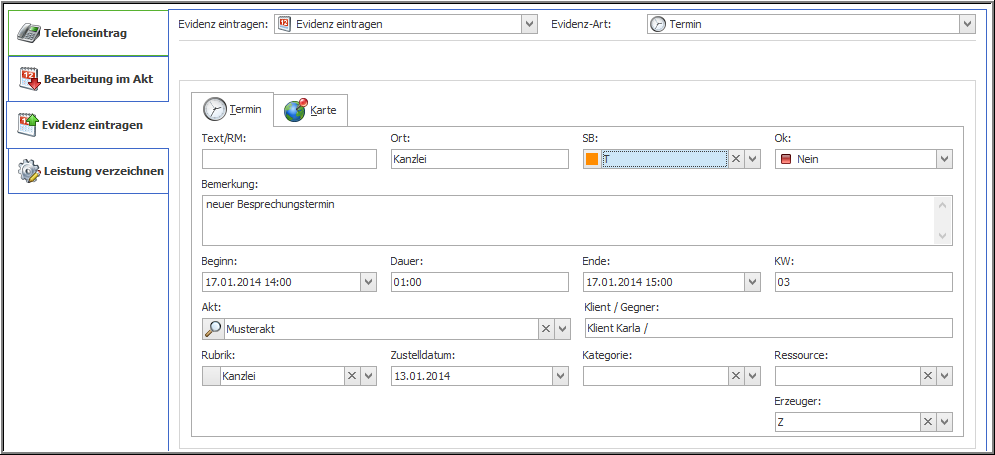Image resolution: width=995 pixels, height=455 pixels.
Task: Click the calendar icon for Bearbeitung im Akt
Action: point(29,79)
